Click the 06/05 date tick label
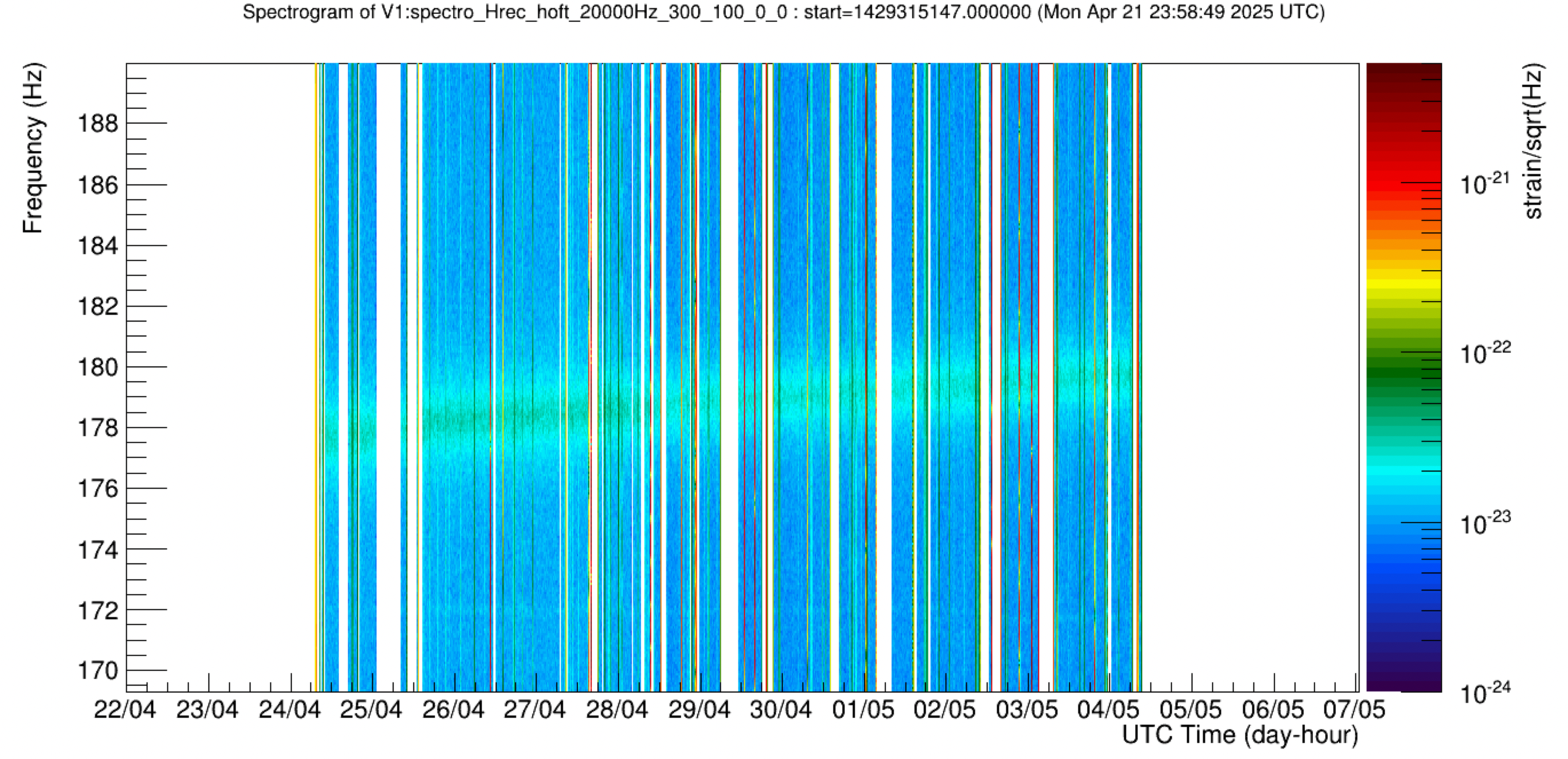 (1273, 710)
